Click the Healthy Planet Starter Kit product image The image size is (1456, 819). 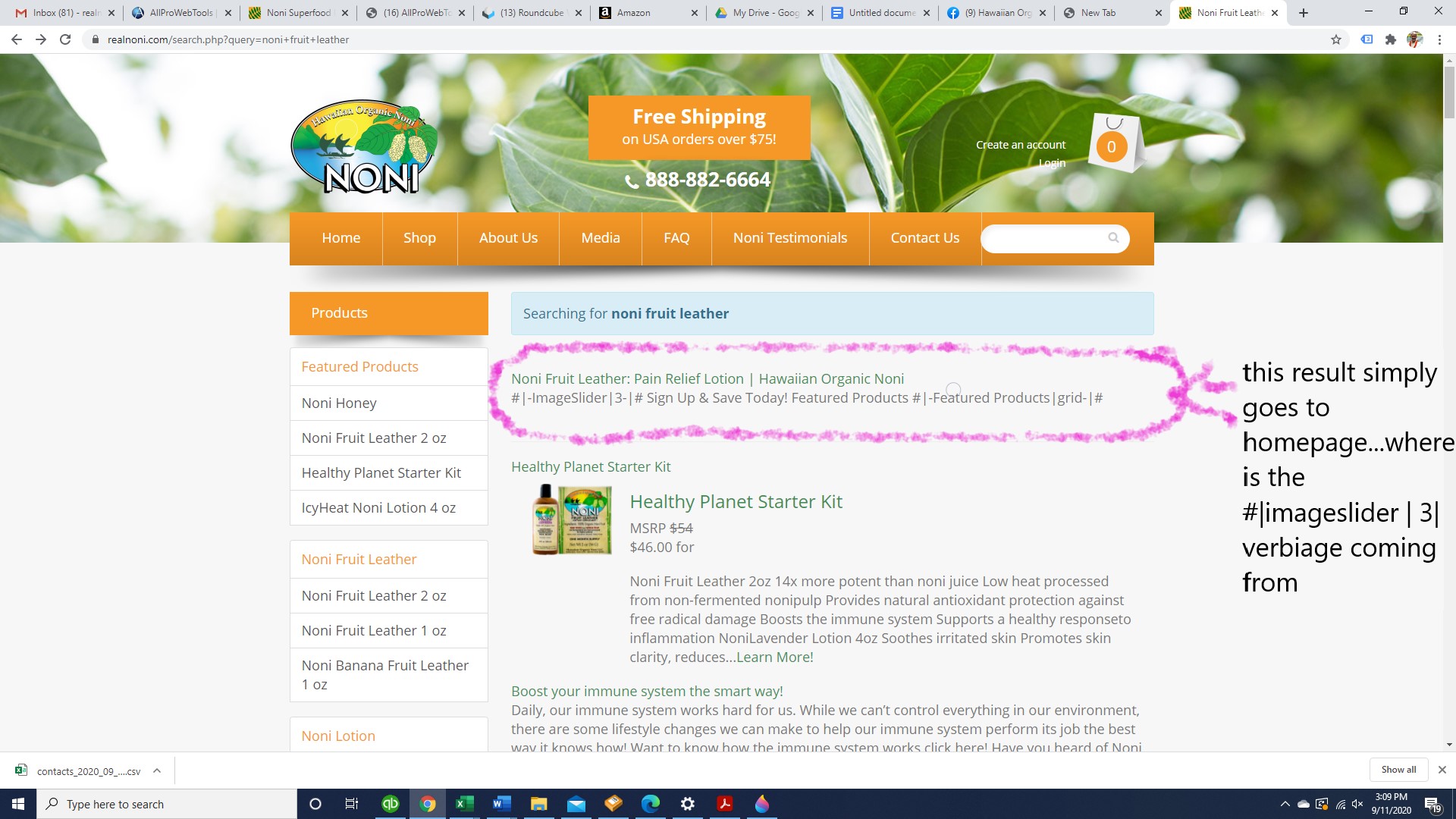click(x=572, y=520)
